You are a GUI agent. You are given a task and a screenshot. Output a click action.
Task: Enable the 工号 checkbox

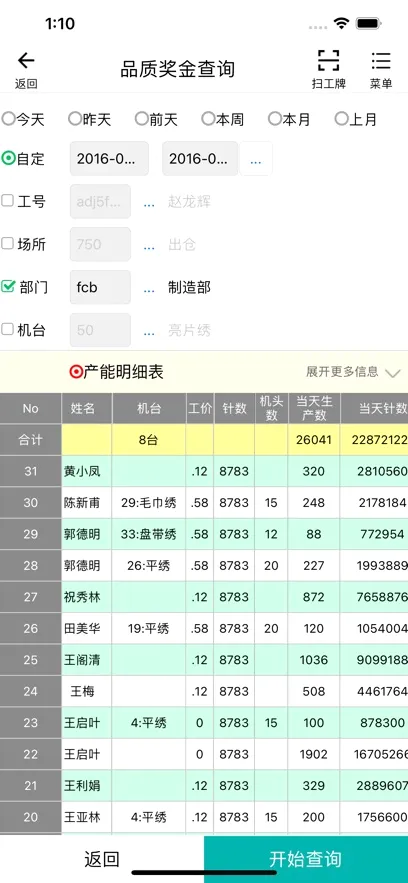(7, 200)
